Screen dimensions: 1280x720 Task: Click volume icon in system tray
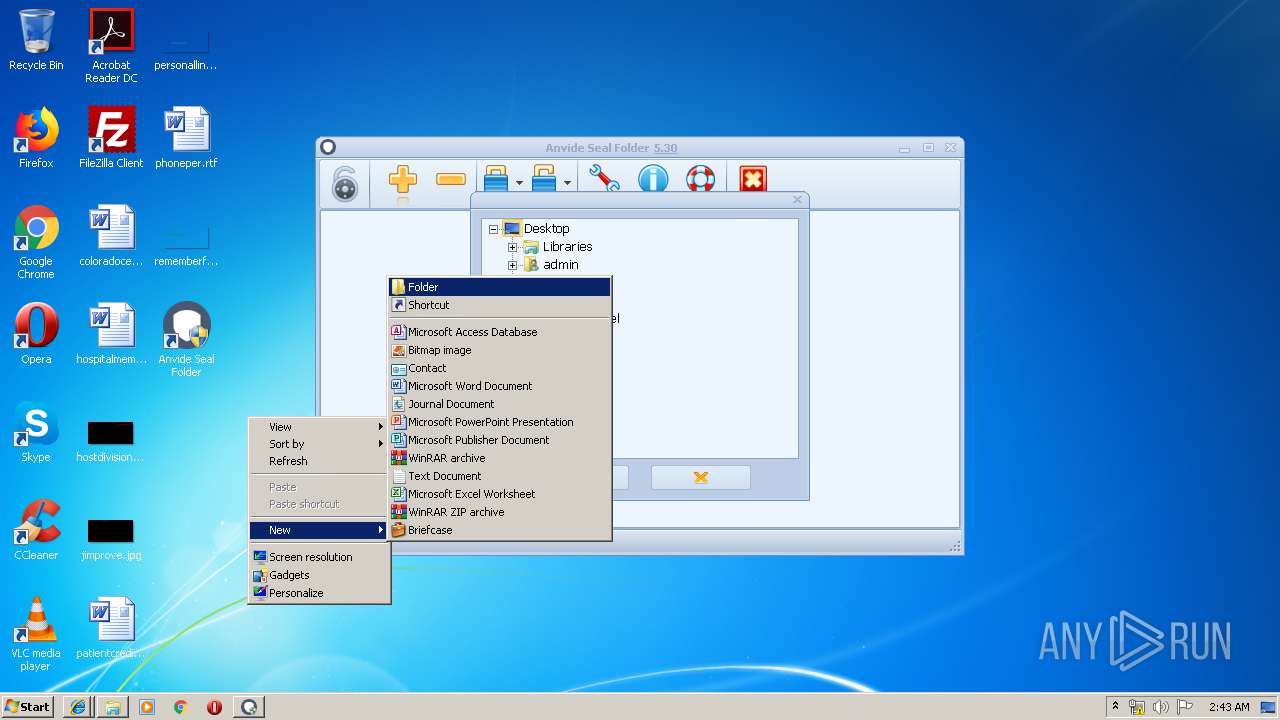[x=1160, y=707]
